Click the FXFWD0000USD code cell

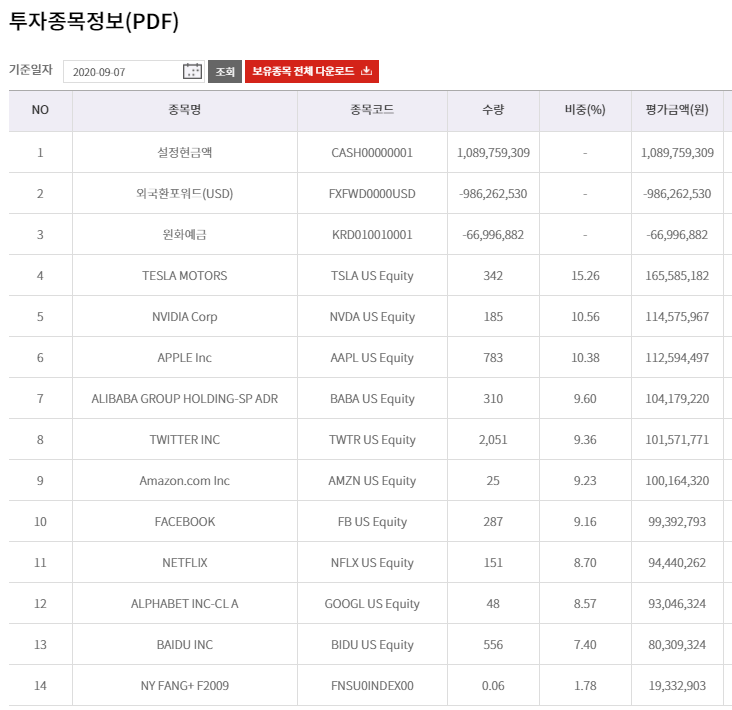372,194
